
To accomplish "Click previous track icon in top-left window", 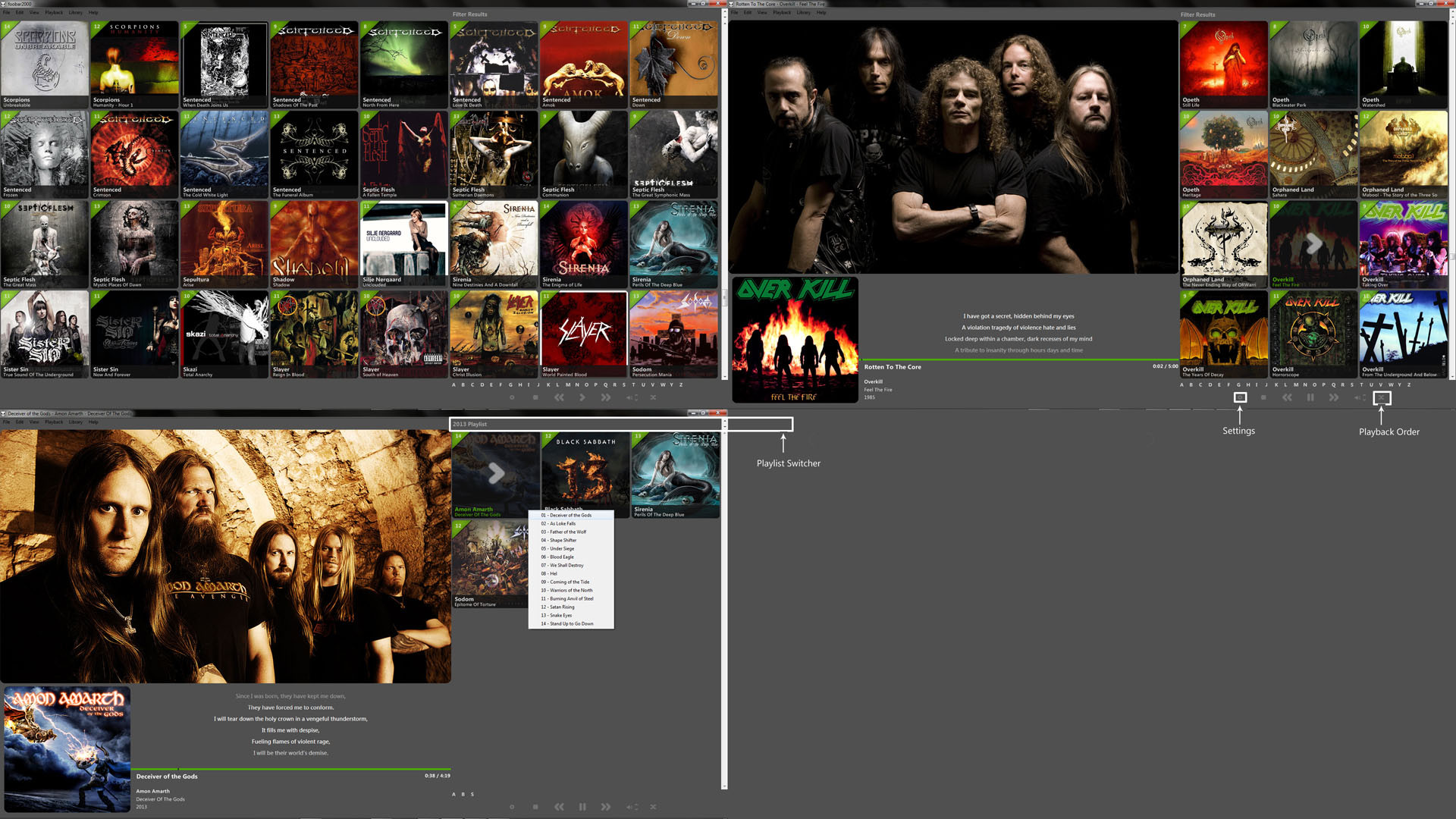I will tap(559, 397).
